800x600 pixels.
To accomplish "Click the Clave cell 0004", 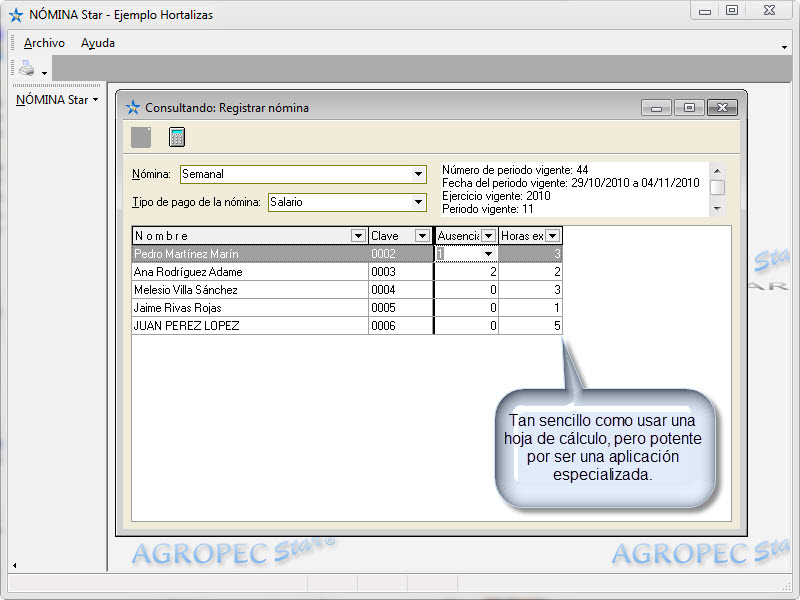I will (401, 290).
